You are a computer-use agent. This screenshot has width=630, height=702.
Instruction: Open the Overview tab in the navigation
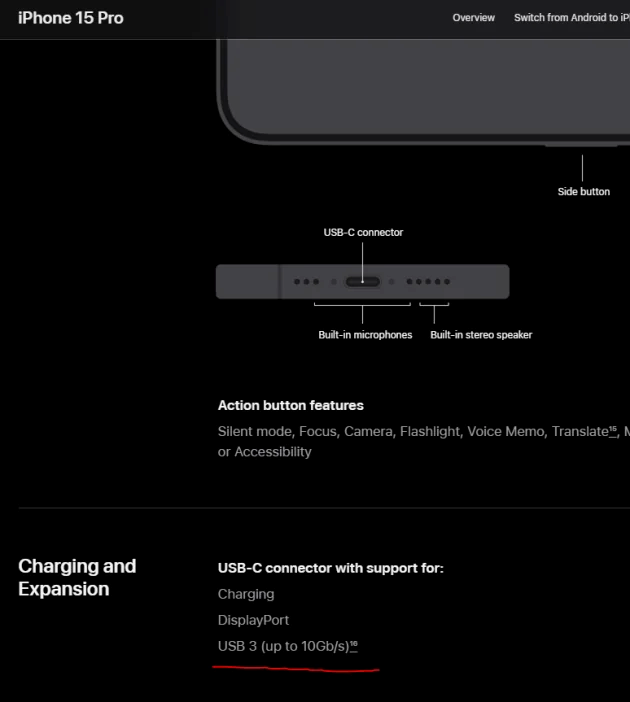[473, 18]
